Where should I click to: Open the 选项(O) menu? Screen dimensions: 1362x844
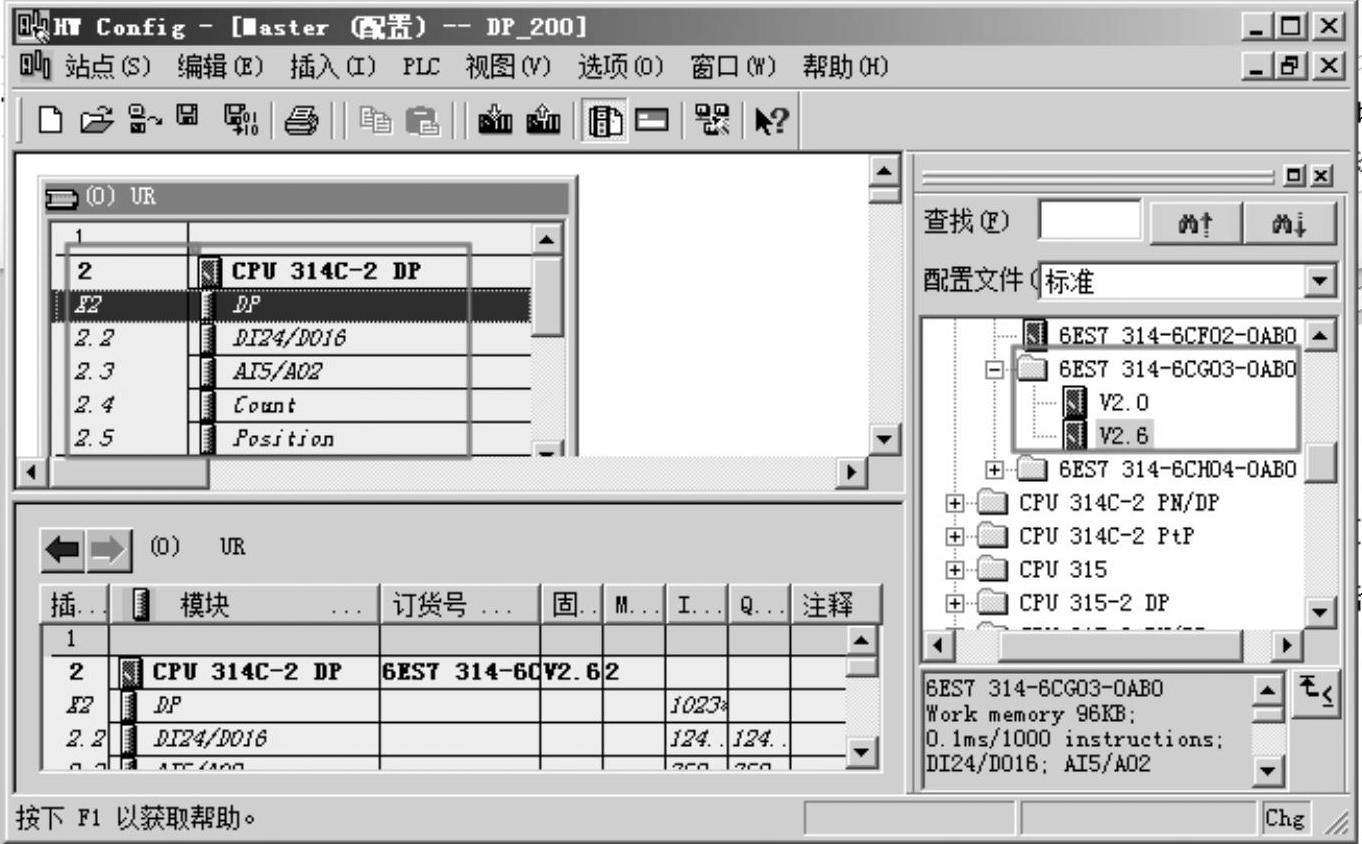pyautogui.click(x=621, y=68)
